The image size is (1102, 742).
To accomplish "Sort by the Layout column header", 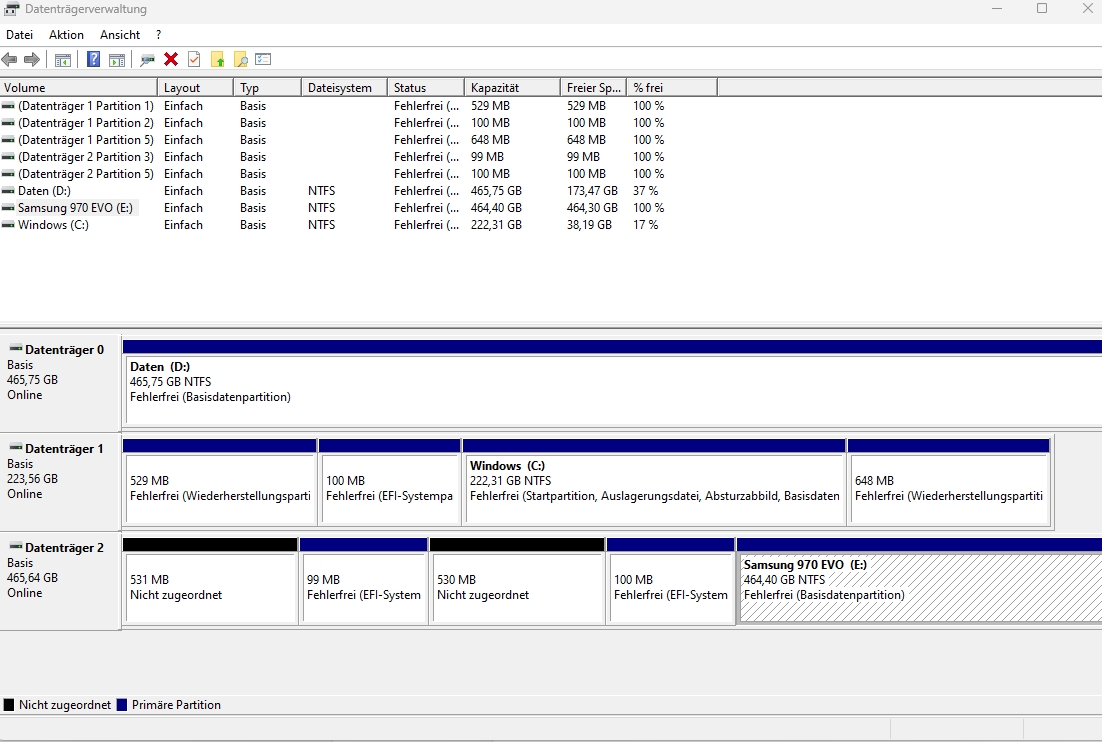I will [196, 88].
